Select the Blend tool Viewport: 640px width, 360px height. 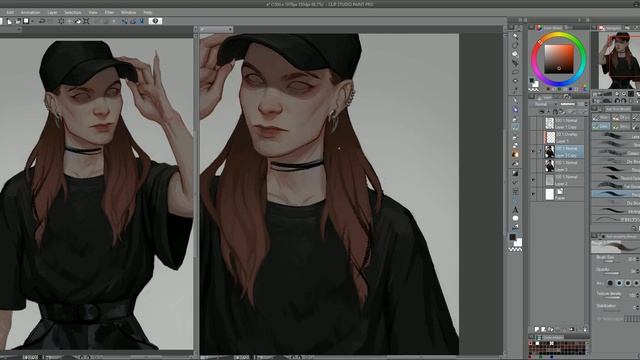pyautogui.click(x=516, y=154)
